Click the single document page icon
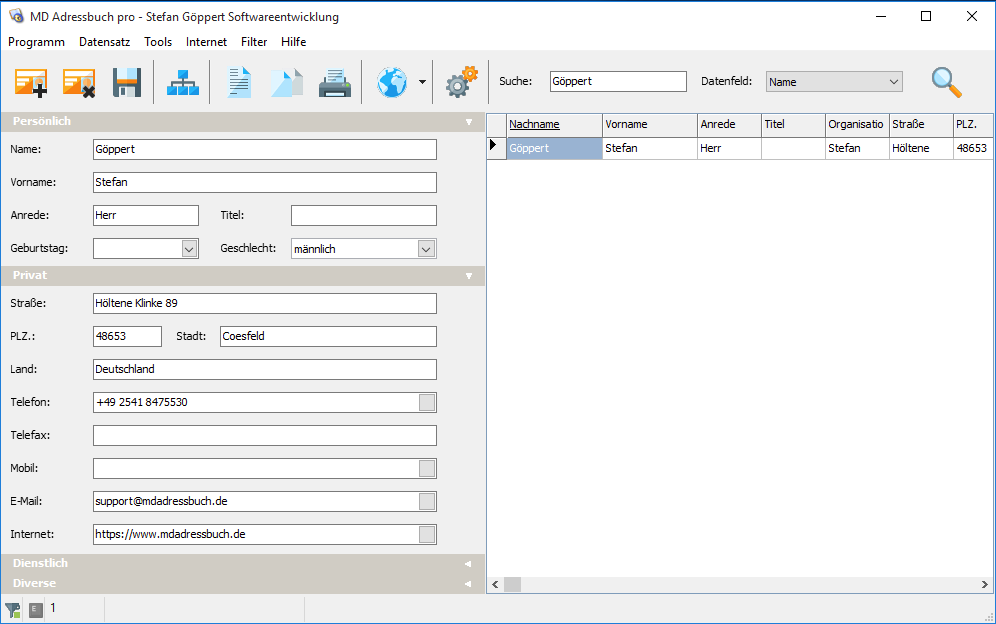996x624 pixels. 239,82
